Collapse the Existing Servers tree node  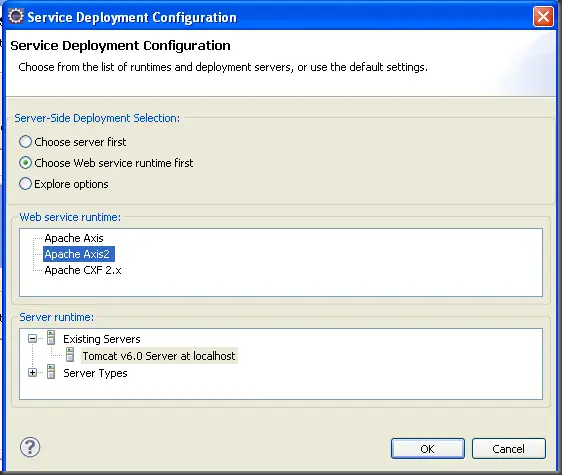[32, 338]
